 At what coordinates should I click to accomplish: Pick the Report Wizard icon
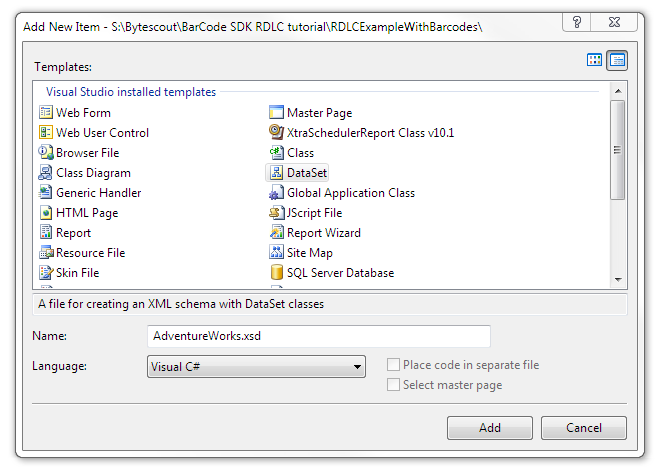pyautogui.click(x=277, y=233)
